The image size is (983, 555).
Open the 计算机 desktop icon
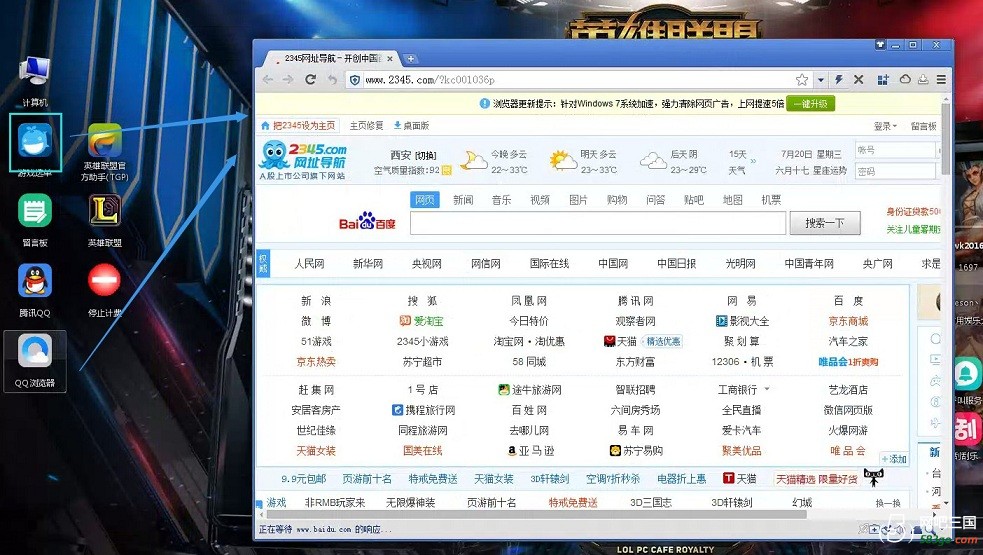pyautogui.click(x=34, y=80)
